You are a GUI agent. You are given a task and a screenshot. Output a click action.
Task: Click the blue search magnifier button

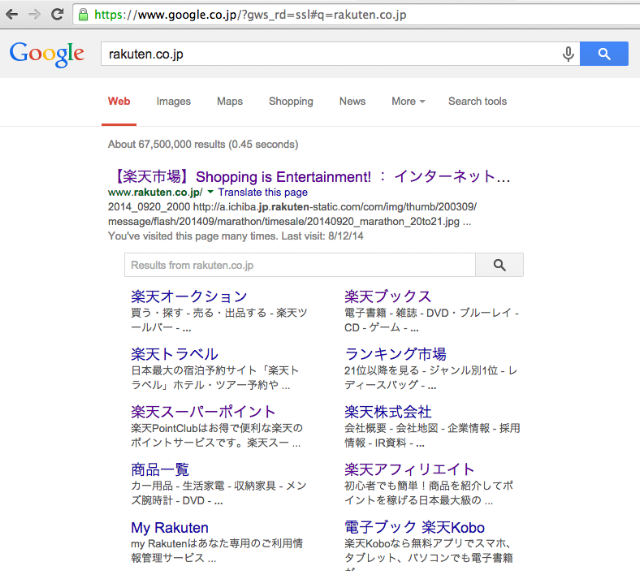(x=604, y=53)
